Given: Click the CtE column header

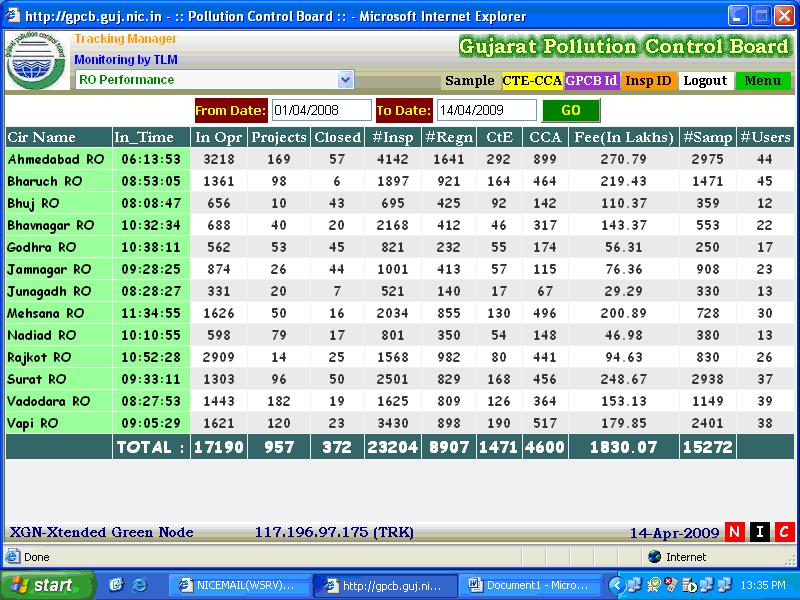Looking at the screenshot, I should [x=499, y=137].
